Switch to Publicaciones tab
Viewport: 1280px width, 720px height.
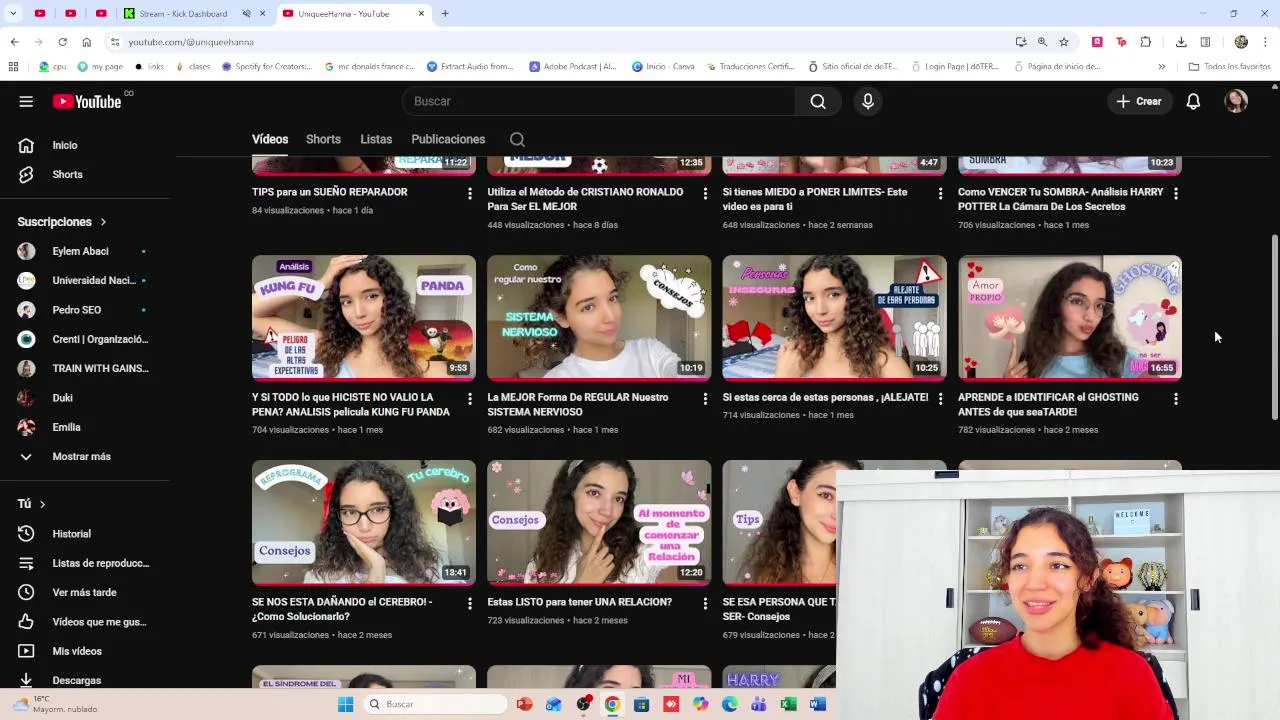(x=448, y=139)
